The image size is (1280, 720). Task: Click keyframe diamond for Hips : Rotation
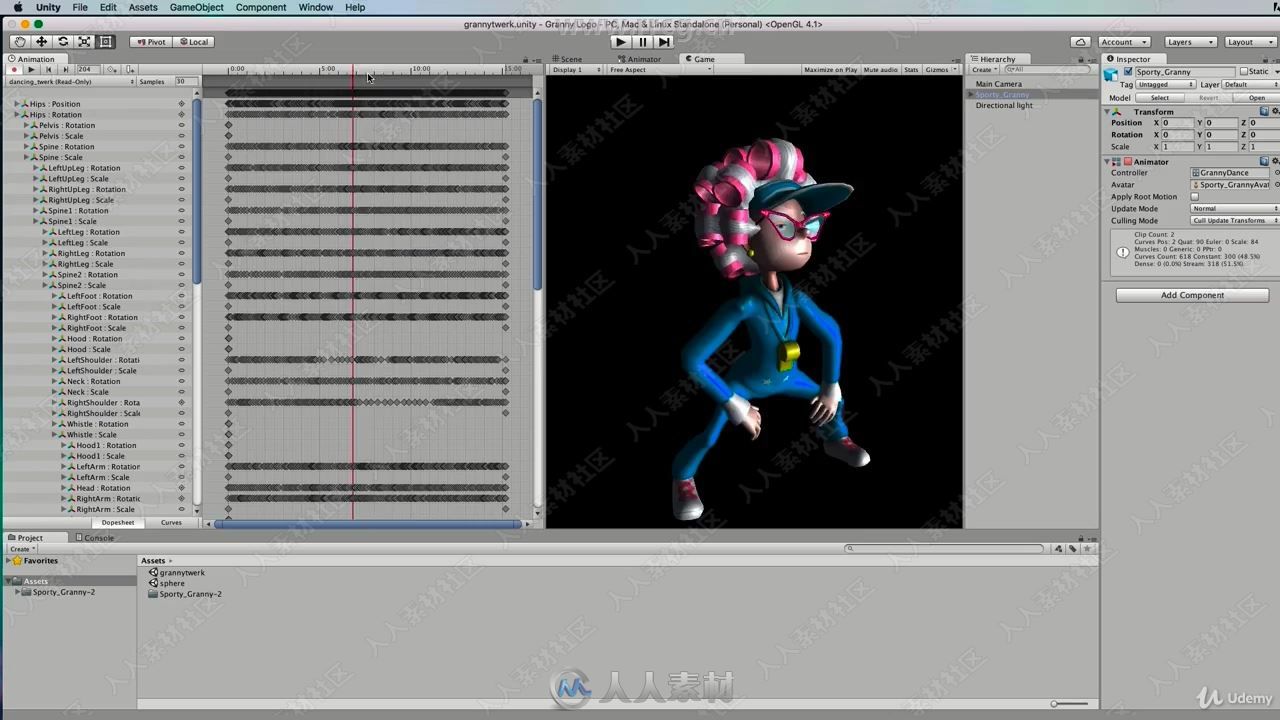tap(181, 114)
